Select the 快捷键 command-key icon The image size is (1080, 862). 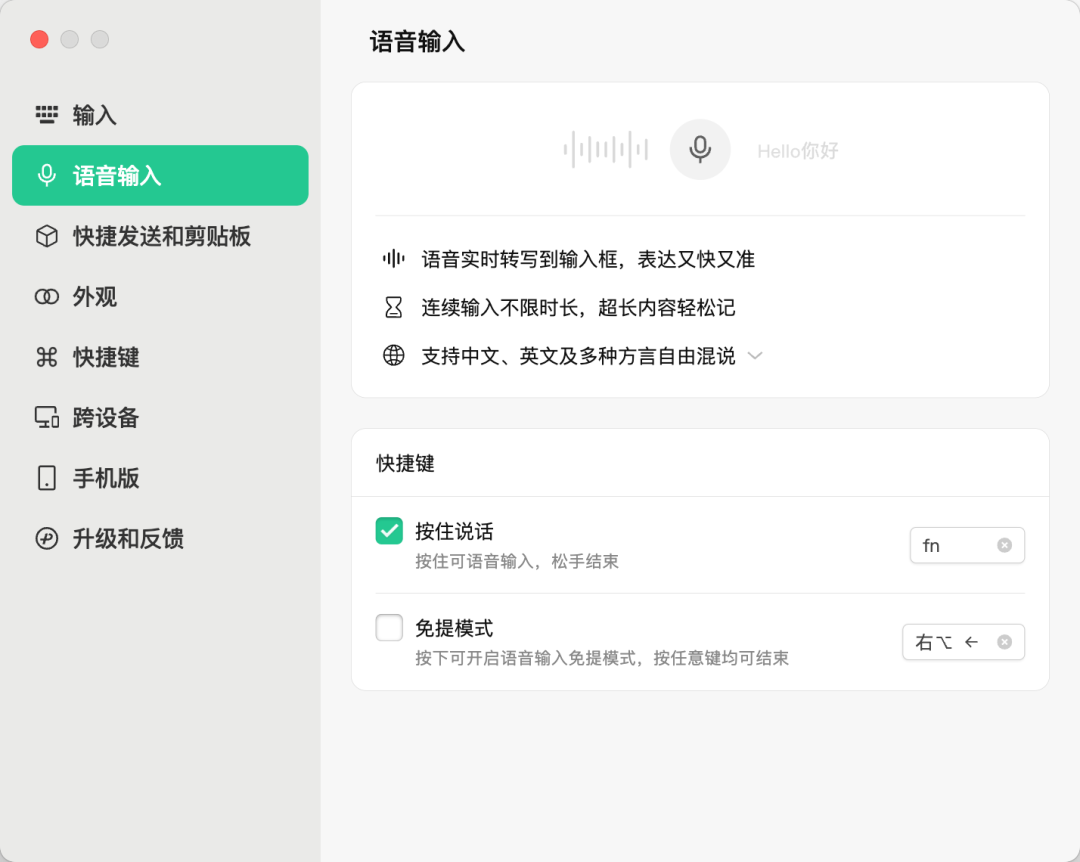(47, 357)
